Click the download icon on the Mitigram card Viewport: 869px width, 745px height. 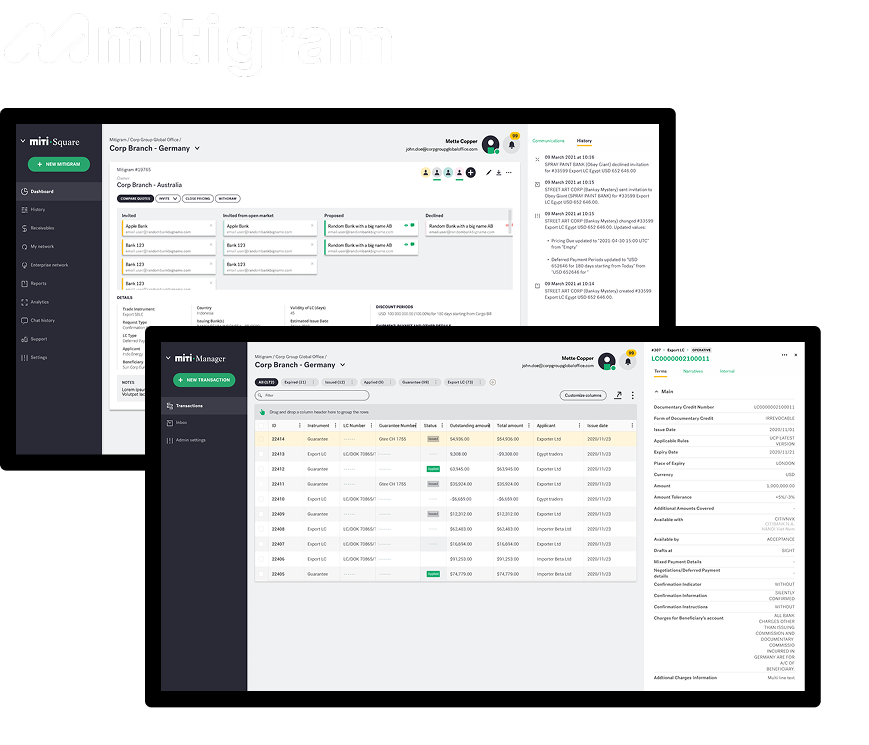(x=498, y=172)
